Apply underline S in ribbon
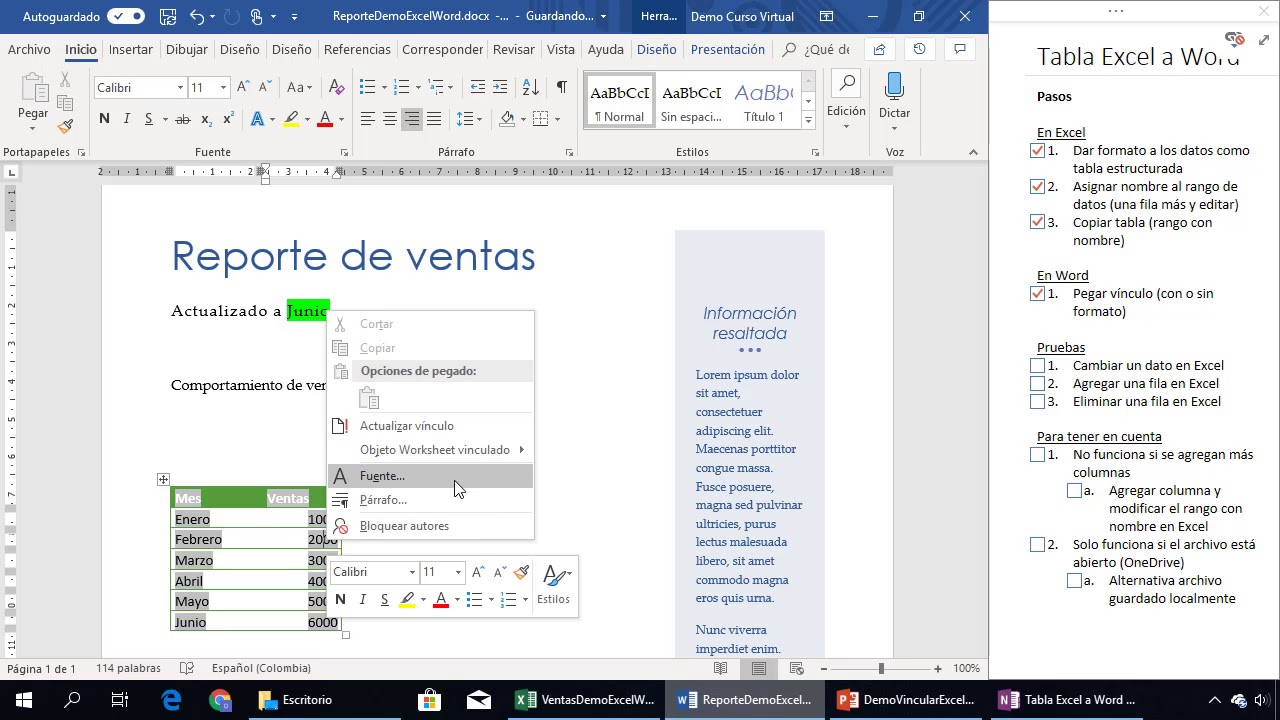The height and width of the screenshot is (720, 1280). point(149,119)
